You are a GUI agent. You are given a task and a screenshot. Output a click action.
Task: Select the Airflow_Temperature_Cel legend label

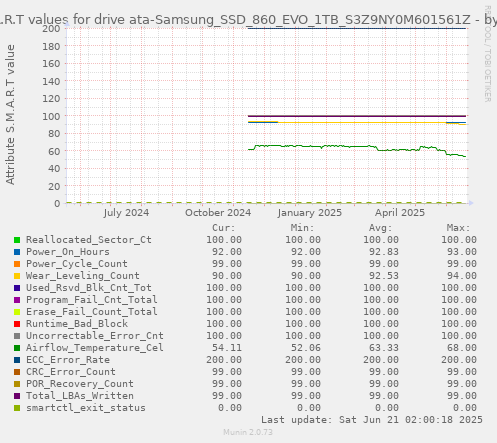click(95, 348)
